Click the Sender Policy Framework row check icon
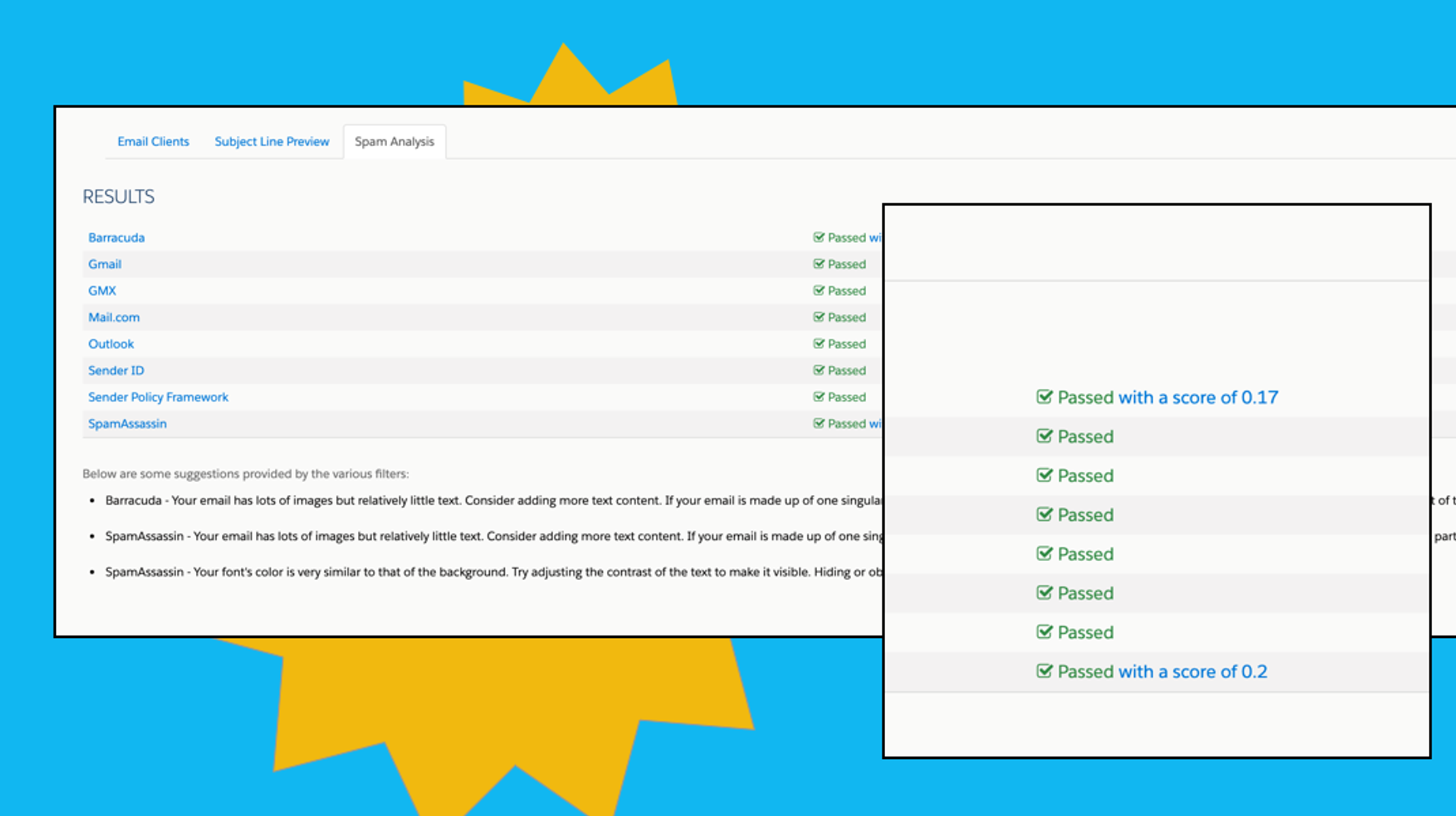 click(818, 396)
